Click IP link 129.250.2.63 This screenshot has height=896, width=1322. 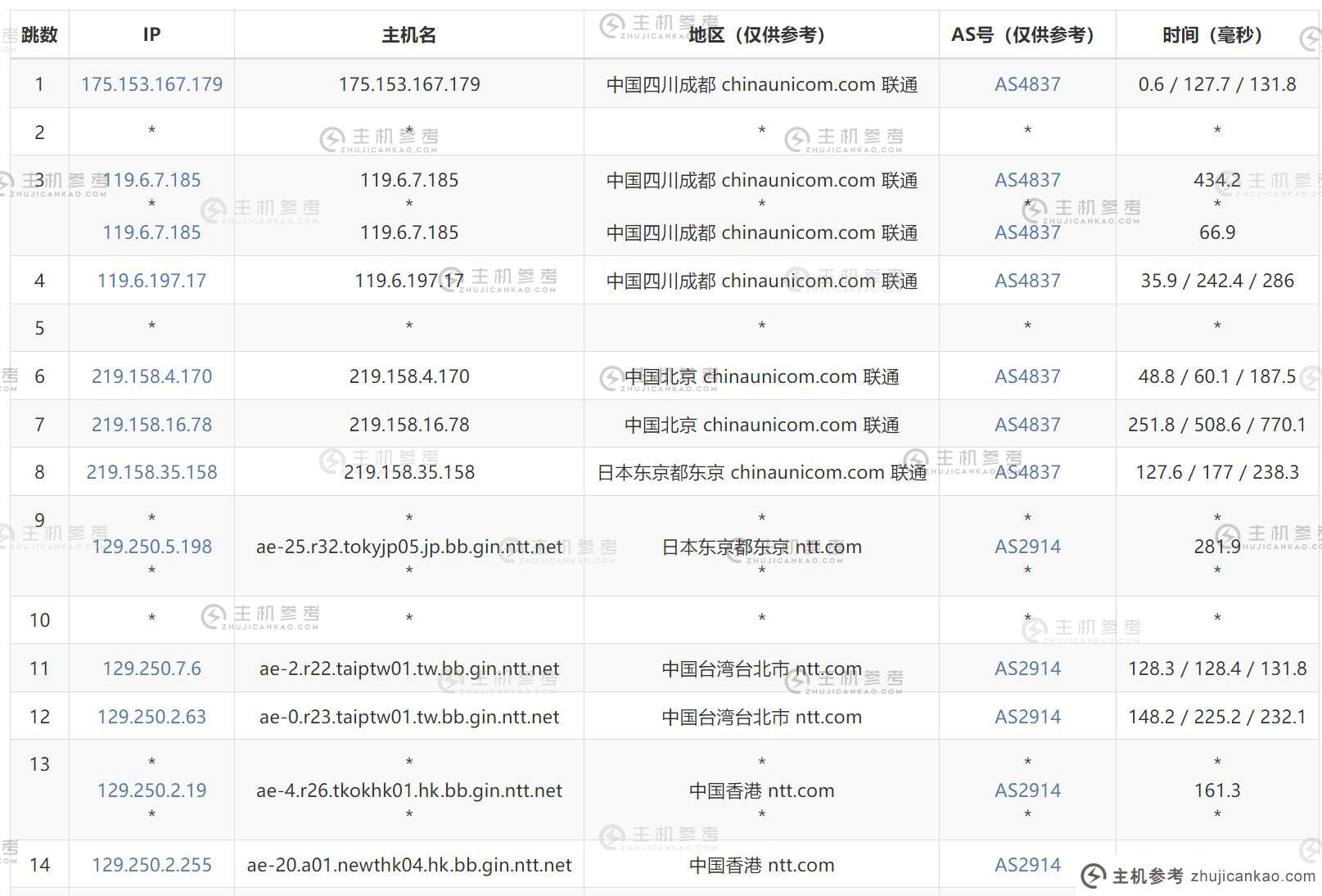point(151,717)
